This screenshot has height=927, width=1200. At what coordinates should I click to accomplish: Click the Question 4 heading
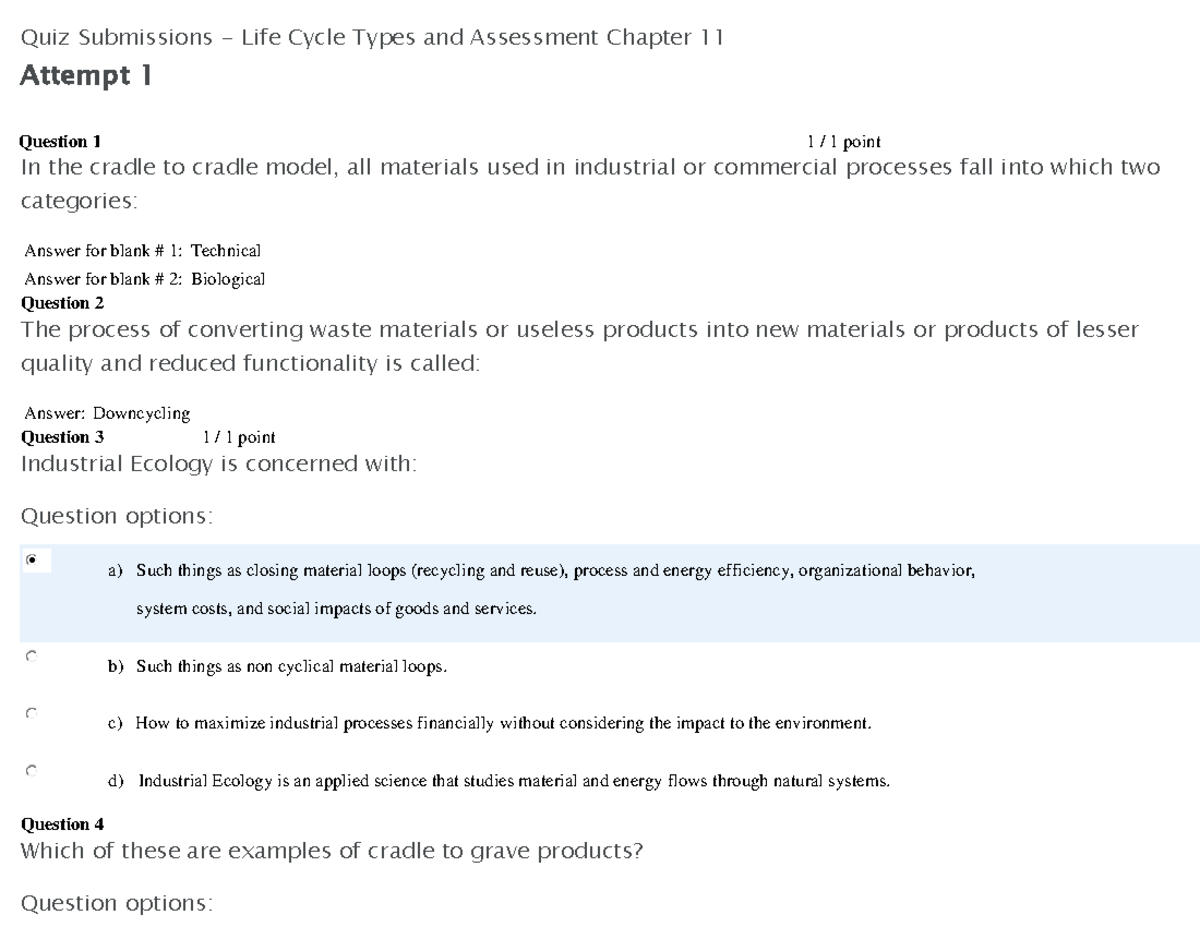click(x=60, y=824)
